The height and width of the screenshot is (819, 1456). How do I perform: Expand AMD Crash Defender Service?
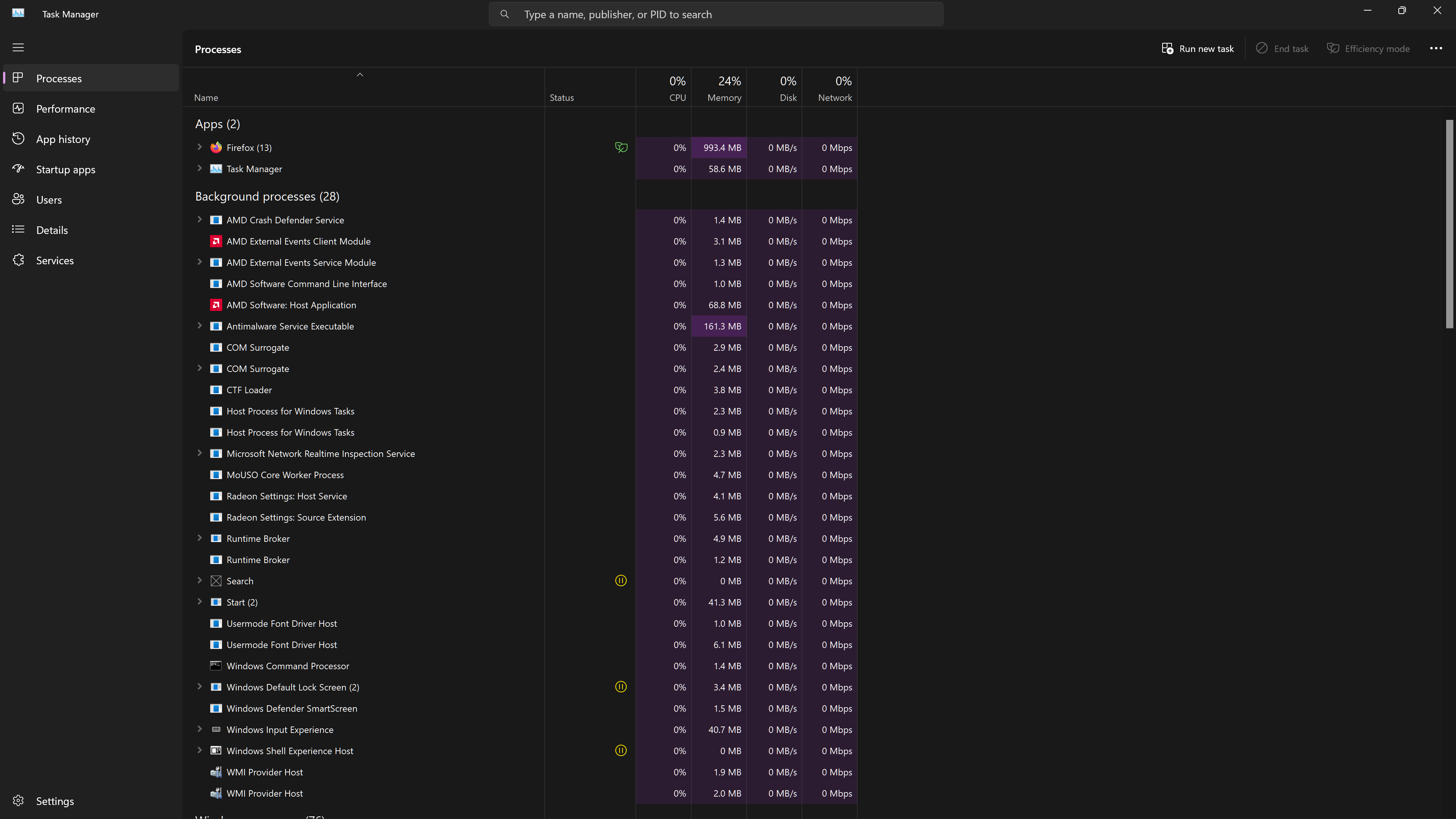199,219
